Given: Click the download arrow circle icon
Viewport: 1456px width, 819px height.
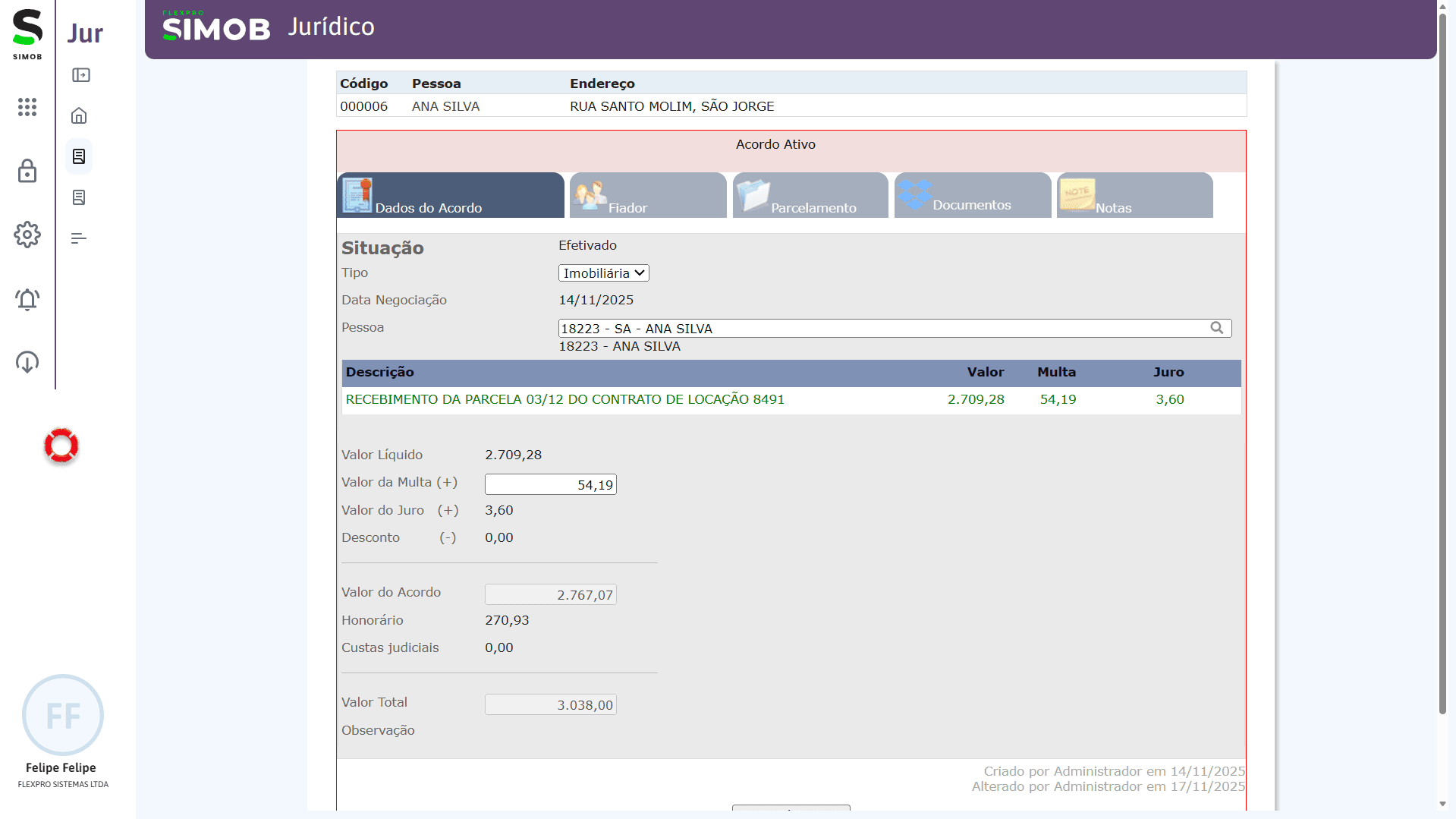Looking at the screenshot, I should pyautogui.click(x=27, y=362).
